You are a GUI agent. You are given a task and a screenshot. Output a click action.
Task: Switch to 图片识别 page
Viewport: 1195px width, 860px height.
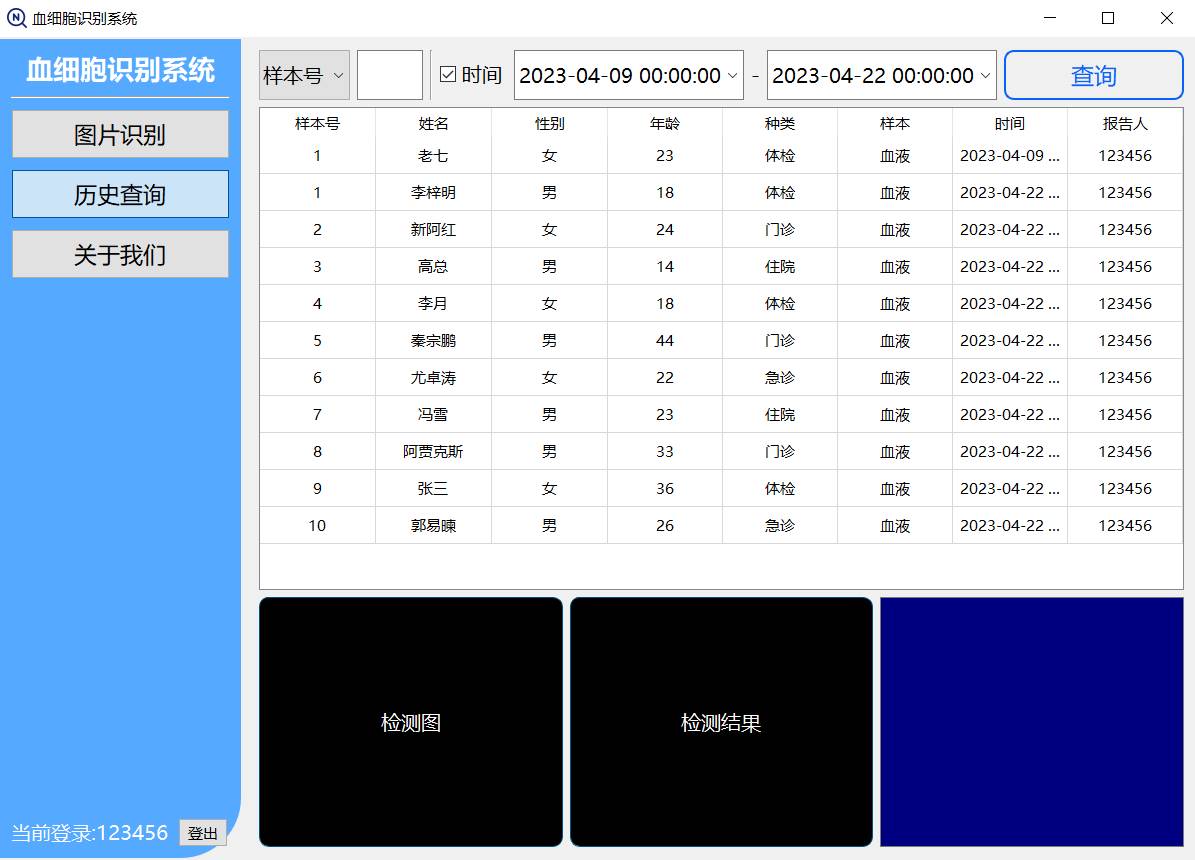[120, 134]
